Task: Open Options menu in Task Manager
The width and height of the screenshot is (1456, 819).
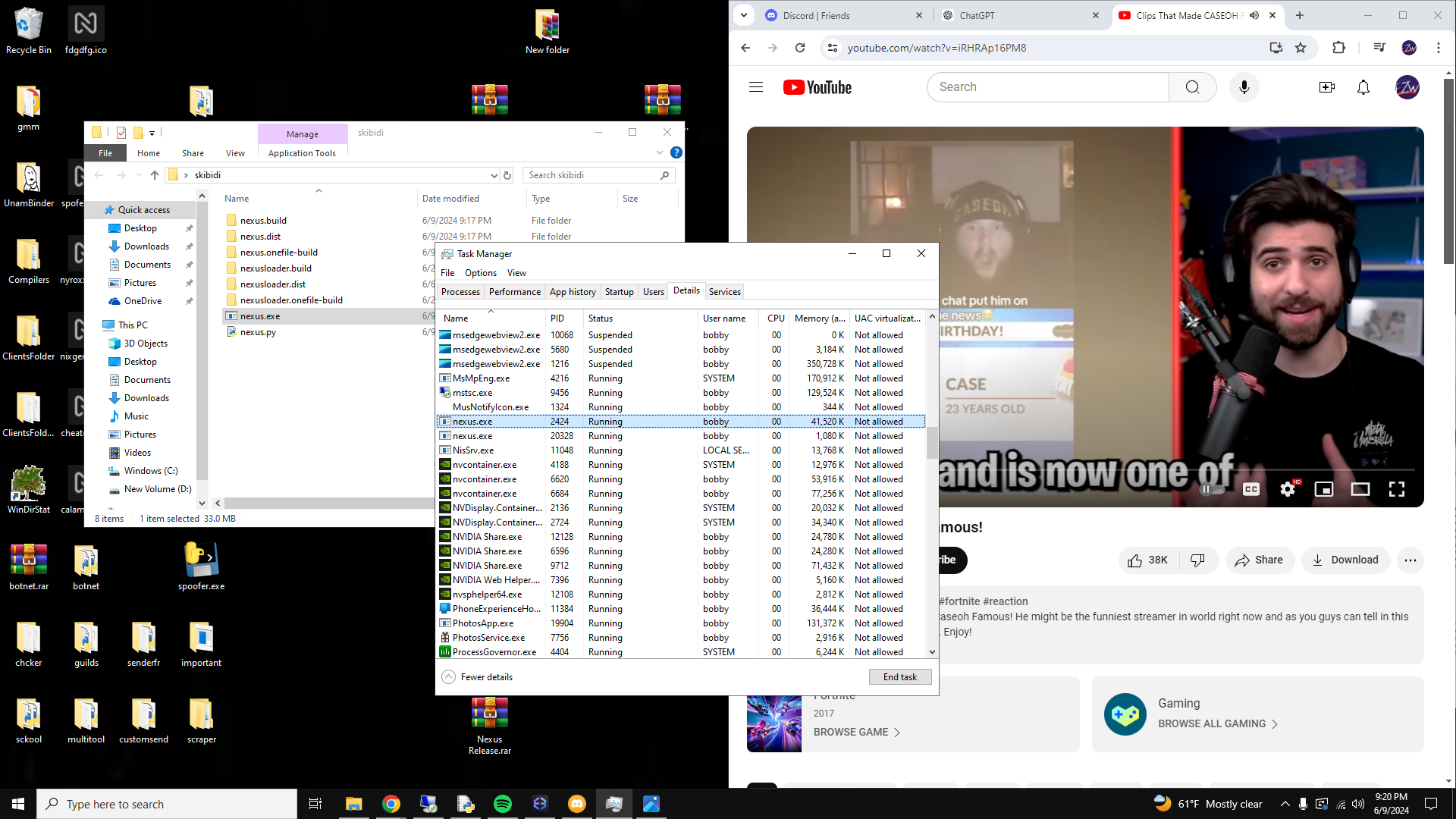Action: coord(480,273)
